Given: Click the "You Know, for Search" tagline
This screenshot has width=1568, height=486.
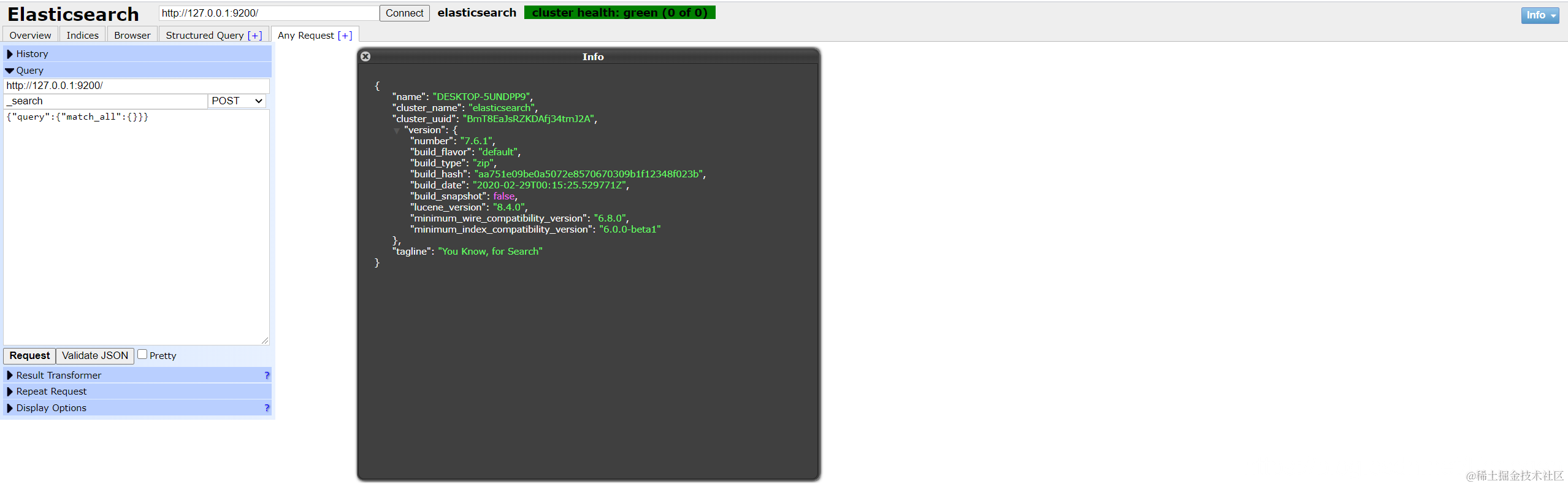Looking at the screenshot, I should [x=490, y=252].
